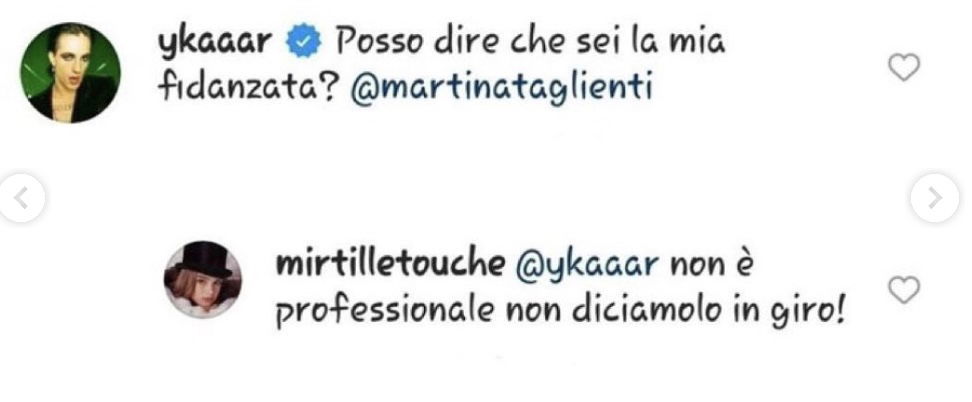Image resolution: width=972 pixels, height=402 pixels.
Task: Follow the @ykaaar mention in the reply
Action: point(586,267)
